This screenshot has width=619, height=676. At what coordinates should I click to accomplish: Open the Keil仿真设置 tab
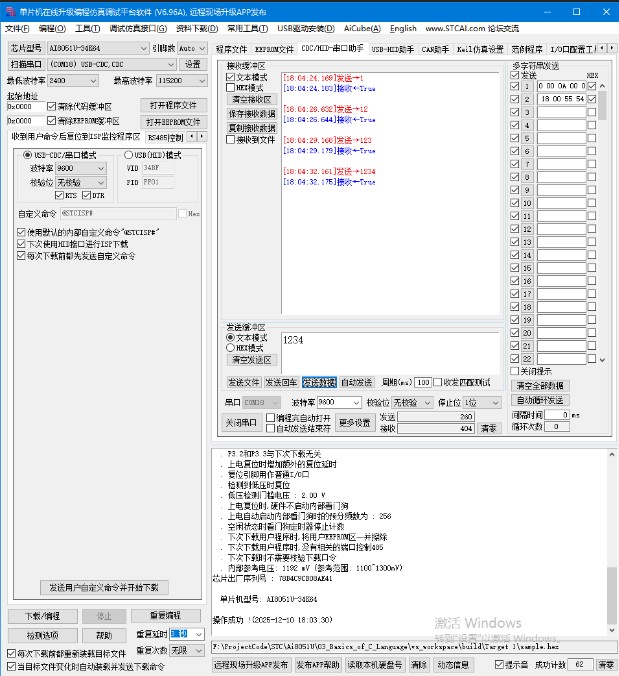pos(480,49)
